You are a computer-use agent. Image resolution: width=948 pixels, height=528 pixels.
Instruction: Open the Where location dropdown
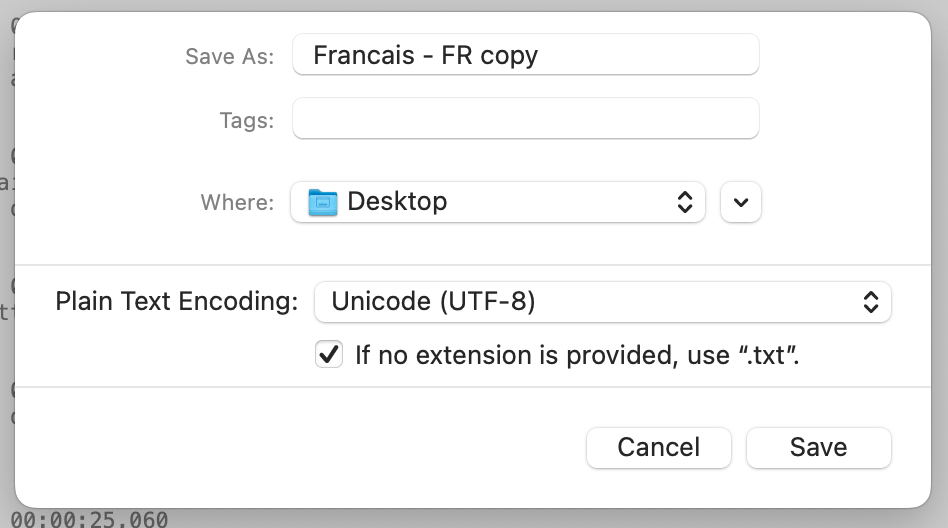point(497,202)
